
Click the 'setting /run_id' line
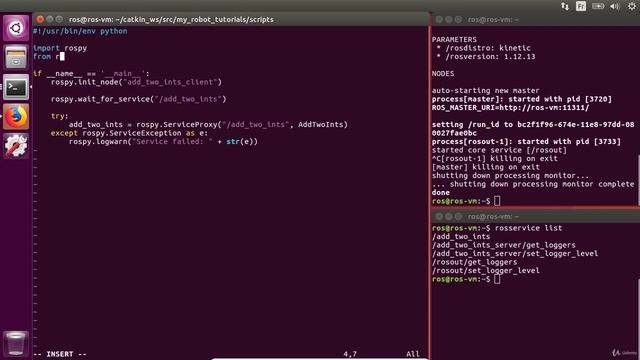tap(533, 124)
